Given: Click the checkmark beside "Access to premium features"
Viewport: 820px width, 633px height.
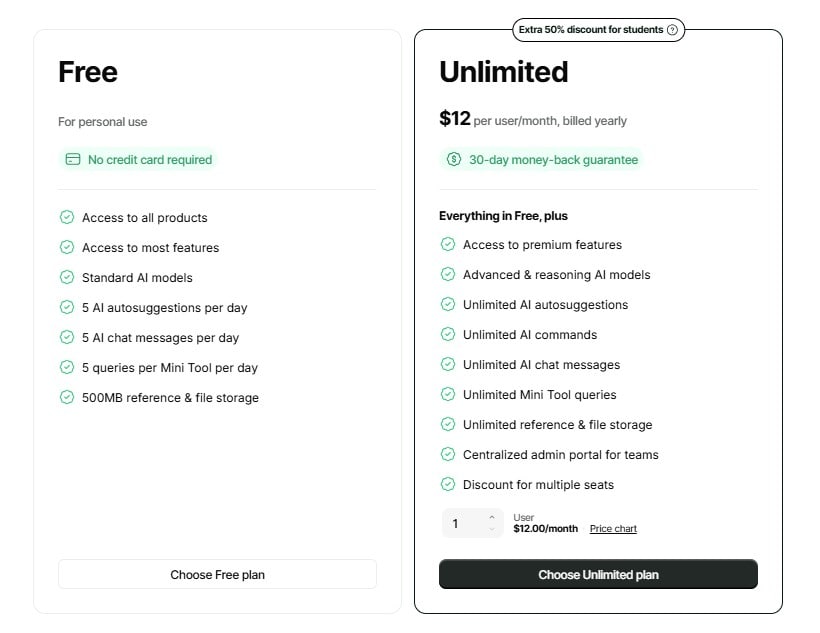Looking at the screenshot, I should 447,244.
